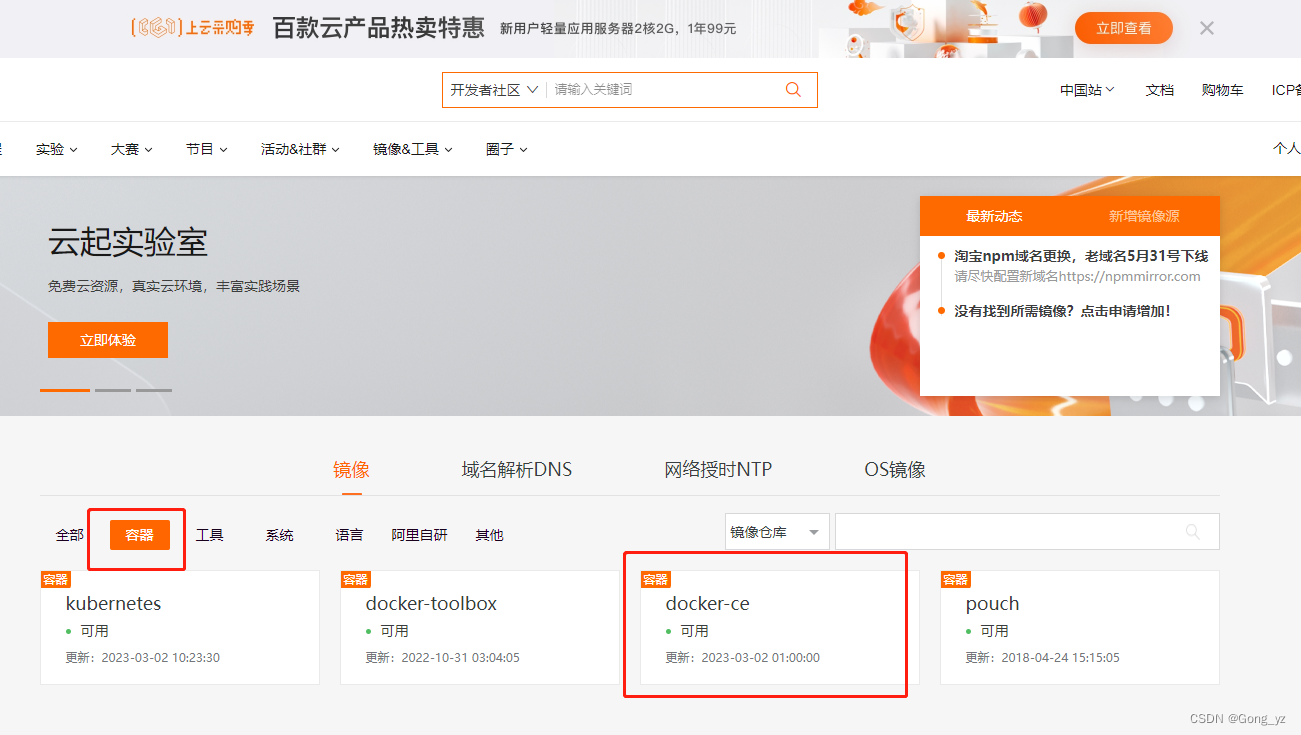Open the 淘宝npm域名更换 announcement
This screenshot has height=735, width=1301.
tap(1081, 256)
